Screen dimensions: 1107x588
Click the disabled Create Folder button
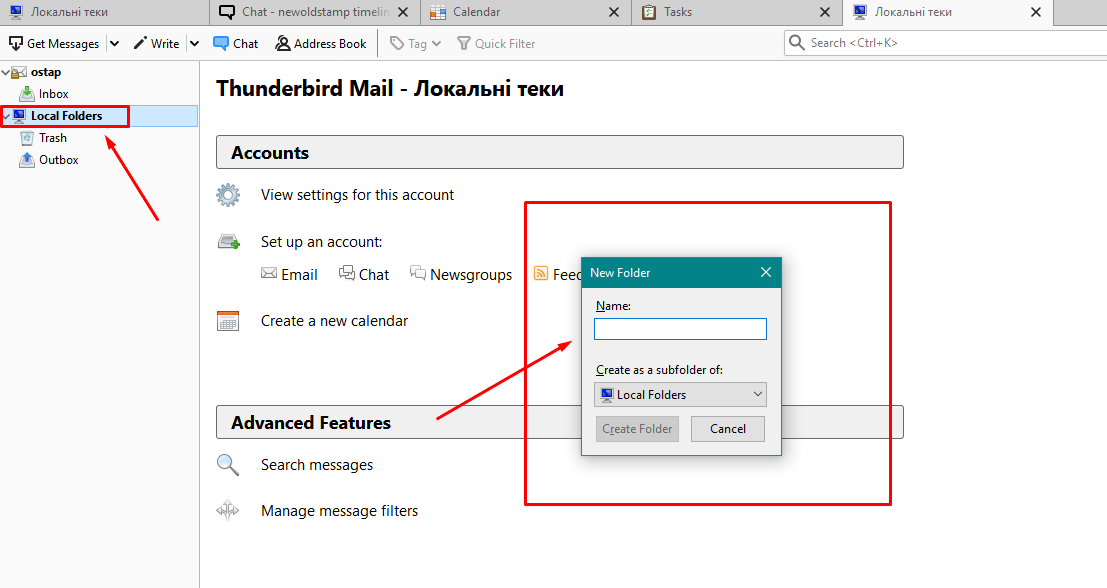pyautogui.click(x=637, y=428)
